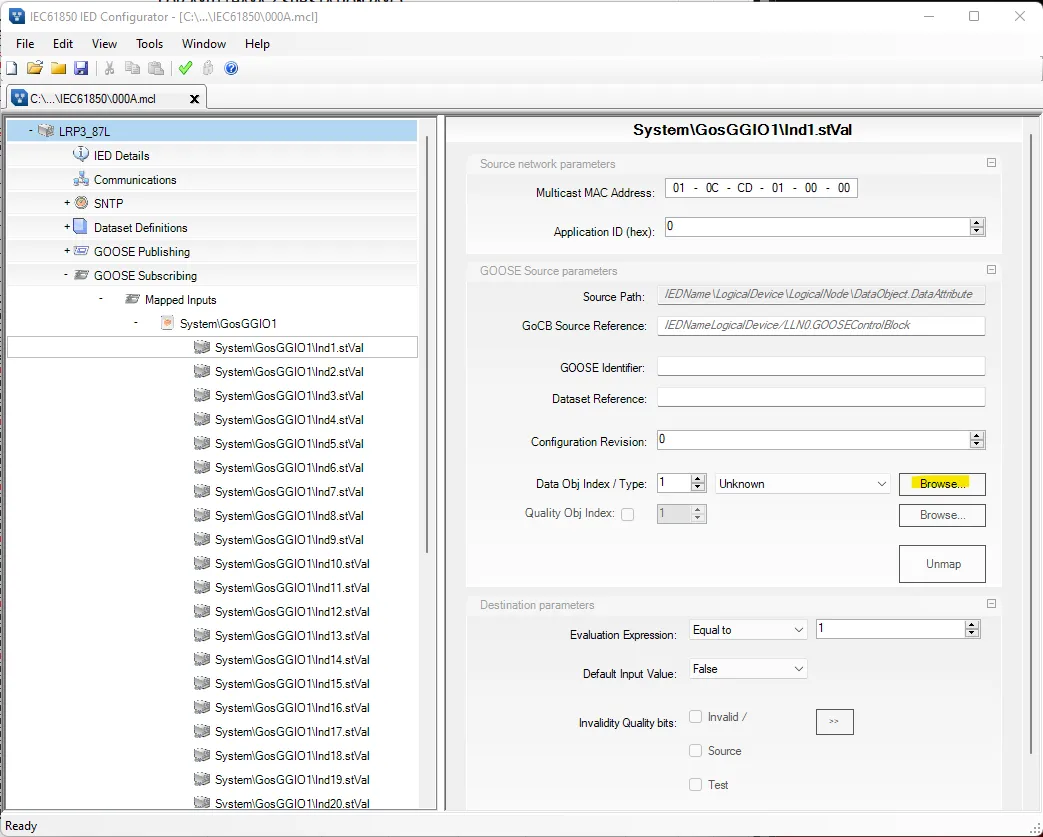Viewport: 1043px width, 837px height.
Task: Create a new file with the blank-page toolbar icon
Action: click(12, 68)
